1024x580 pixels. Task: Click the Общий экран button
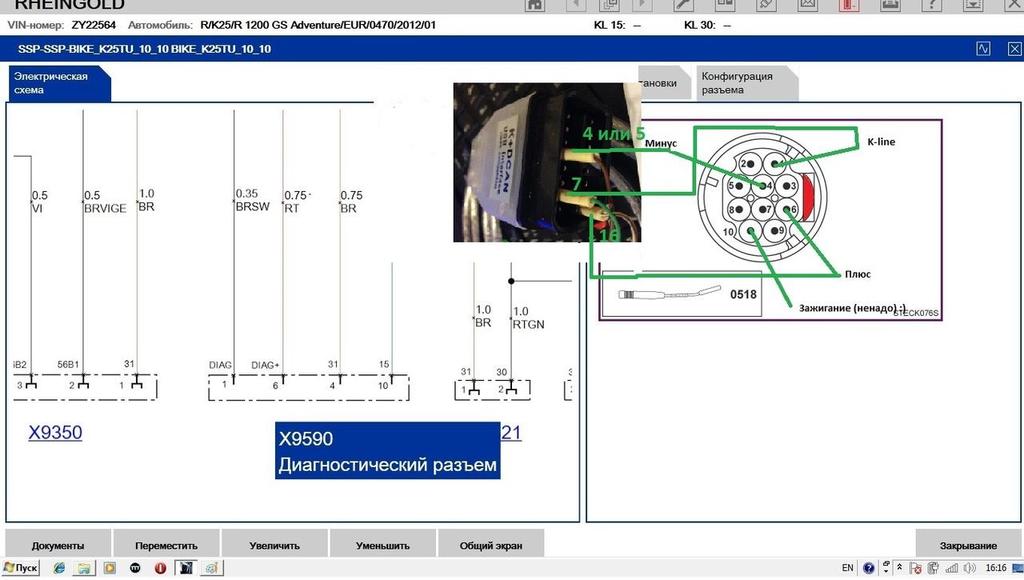tap(491, 545)
